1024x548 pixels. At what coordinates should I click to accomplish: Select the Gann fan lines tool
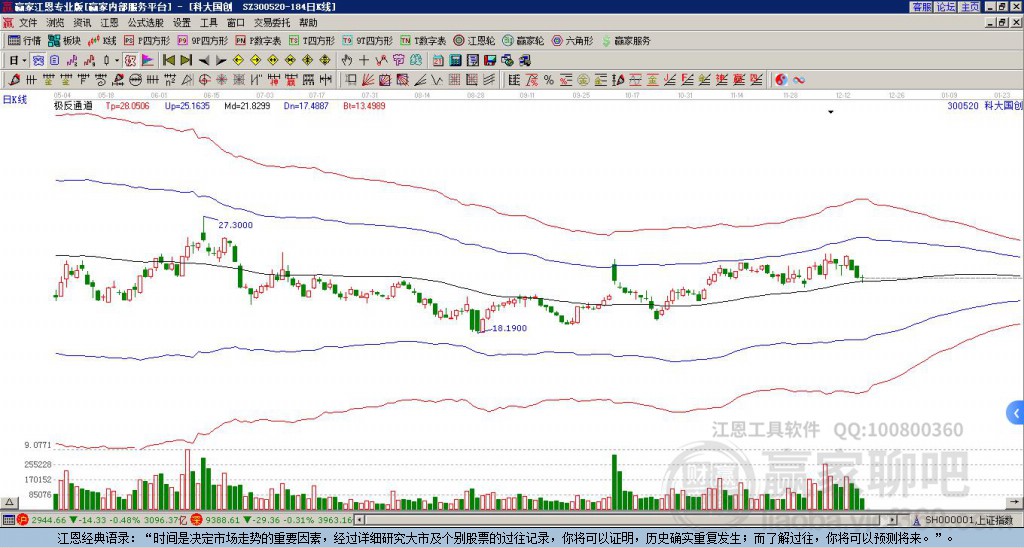(368, 80)
